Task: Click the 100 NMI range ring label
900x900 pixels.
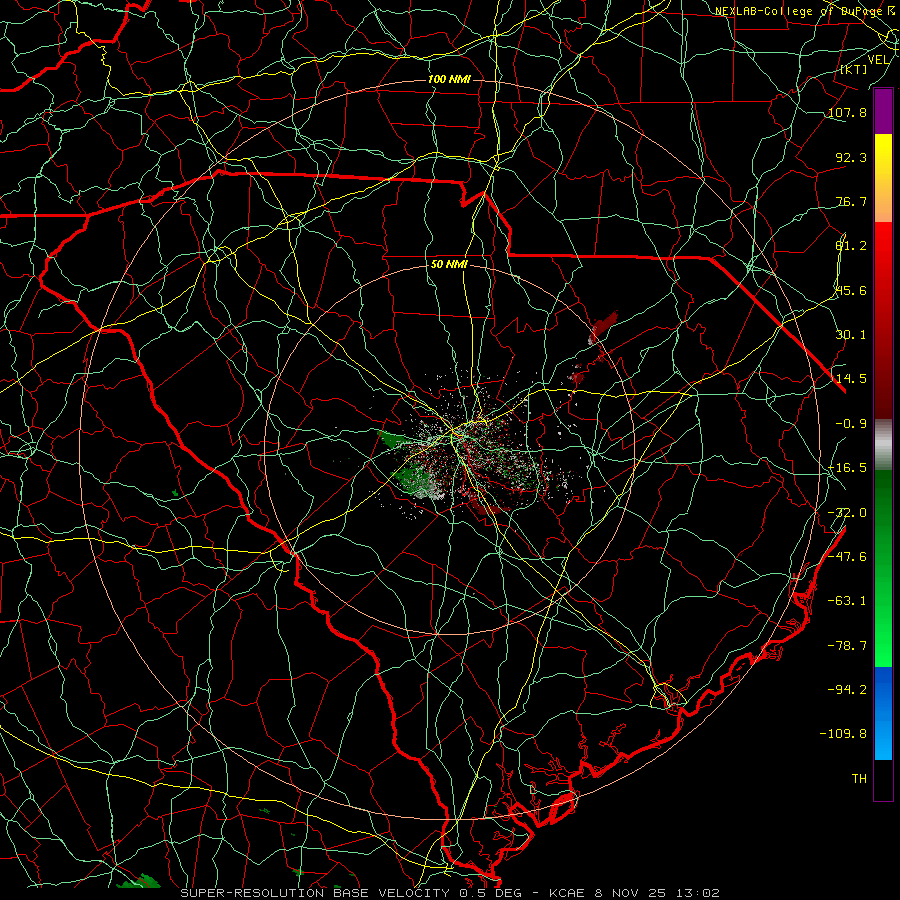Action: pyautogui.click(x=449, y=79)
